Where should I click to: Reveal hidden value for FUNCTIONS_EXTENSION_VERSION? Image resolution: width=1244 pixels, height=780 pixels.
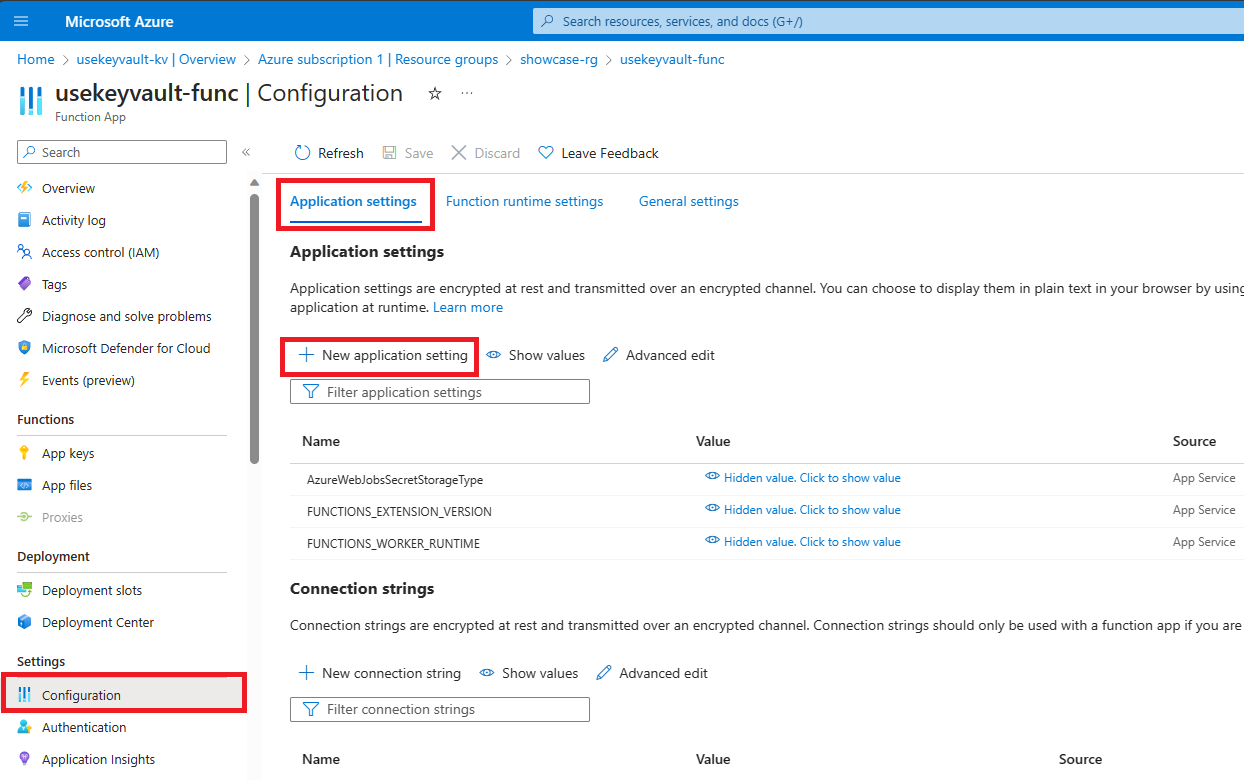tap(803, 510)
